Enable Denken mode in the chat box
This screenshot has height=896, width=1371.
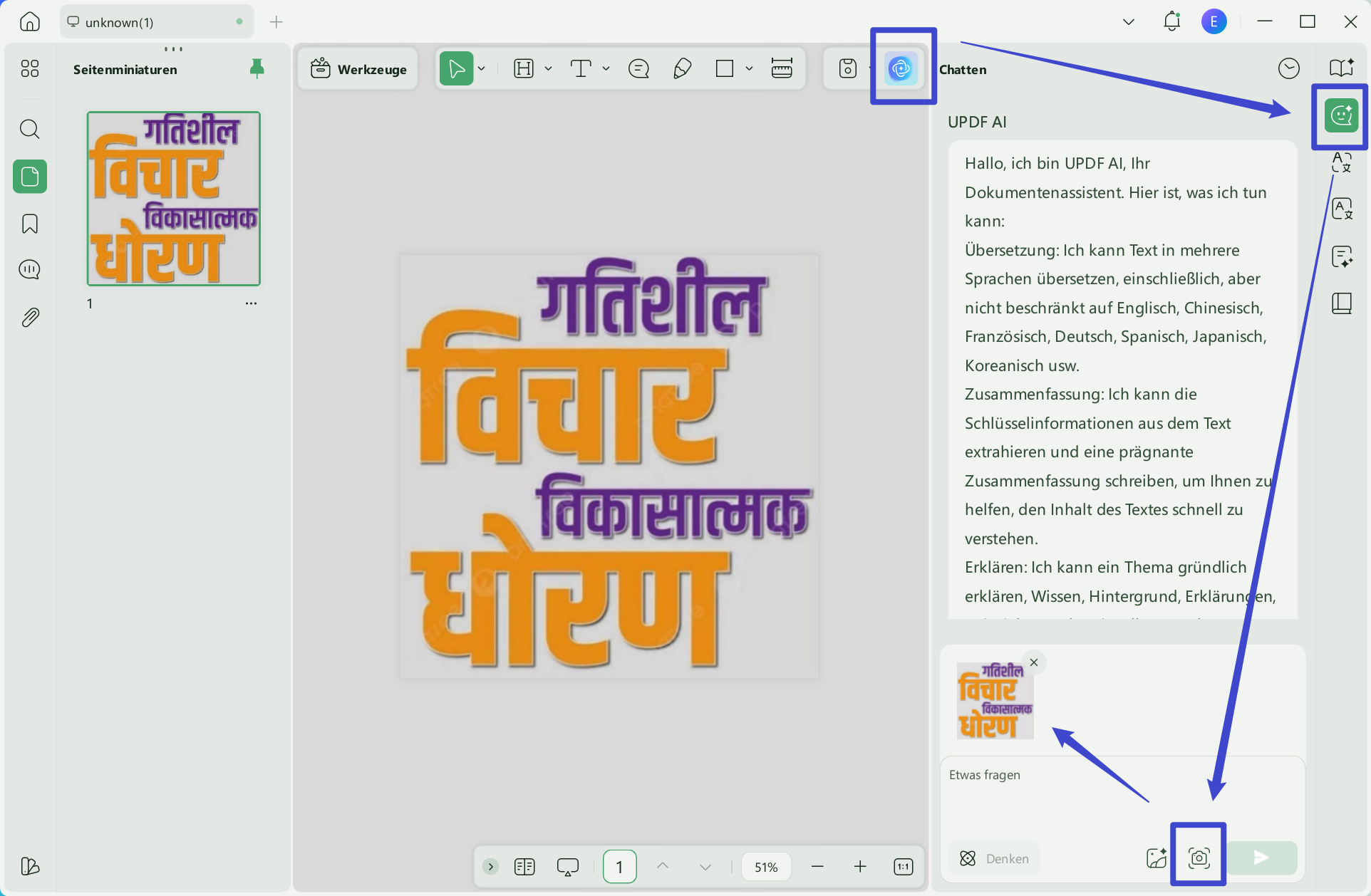click(x=993, y=858)
